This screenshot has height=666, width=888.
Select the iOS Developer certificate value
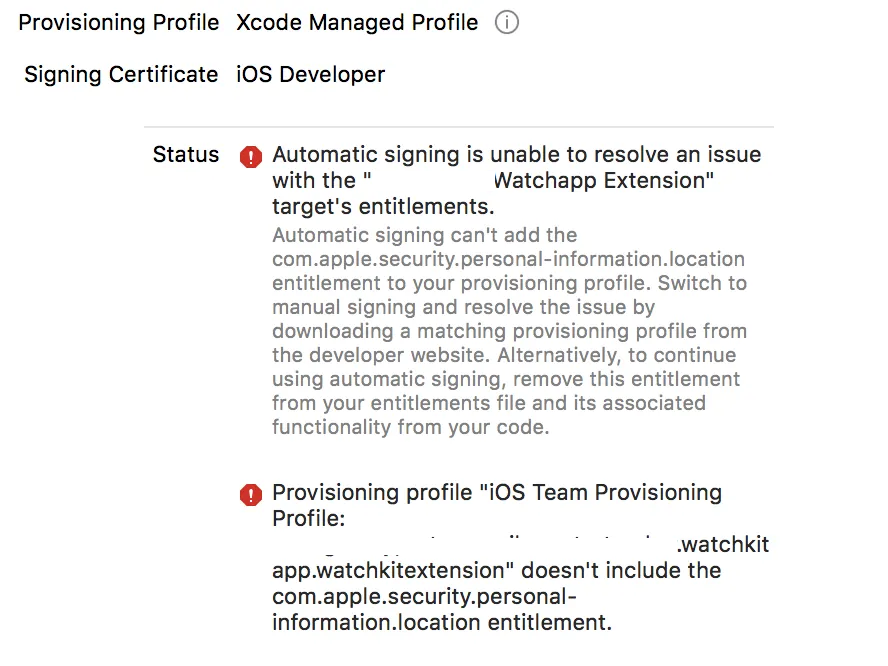[x=311, y=75]
